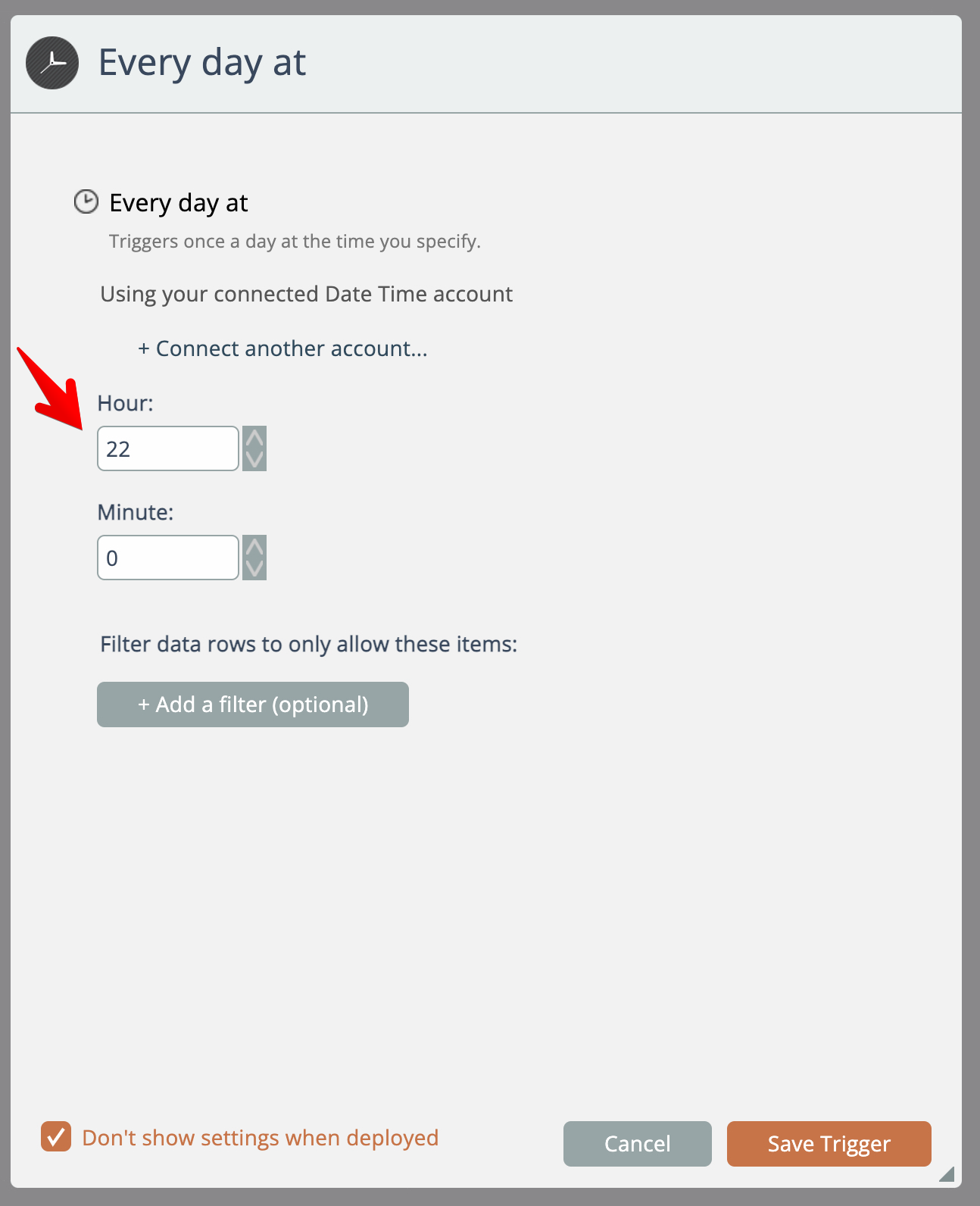Increment the Minute value with up arrow
The image size is (980, 1206).
click(x=254, y=547)
